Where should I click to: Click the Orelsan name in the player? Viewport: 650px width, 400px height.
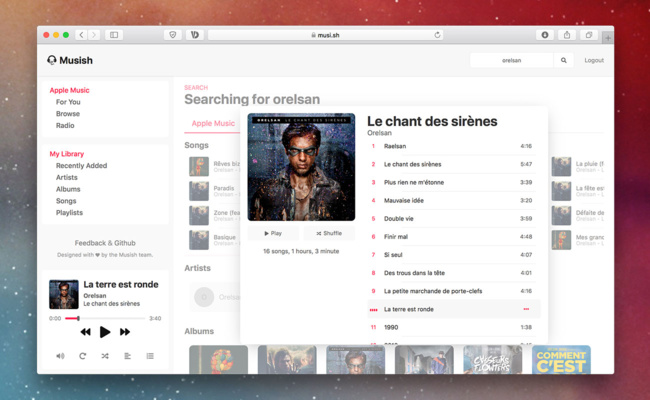[x=95, y=296]
